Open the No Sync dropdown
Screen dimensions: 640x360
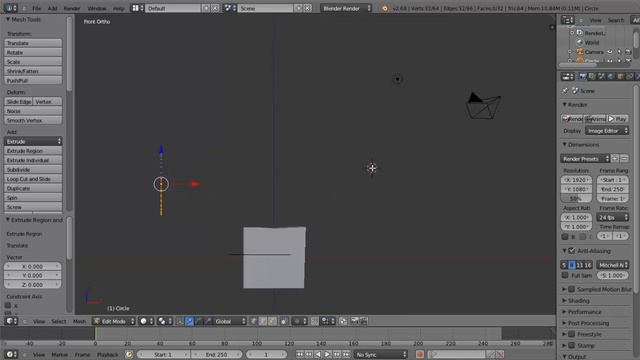pyautogui.click(x=380, y=354)
